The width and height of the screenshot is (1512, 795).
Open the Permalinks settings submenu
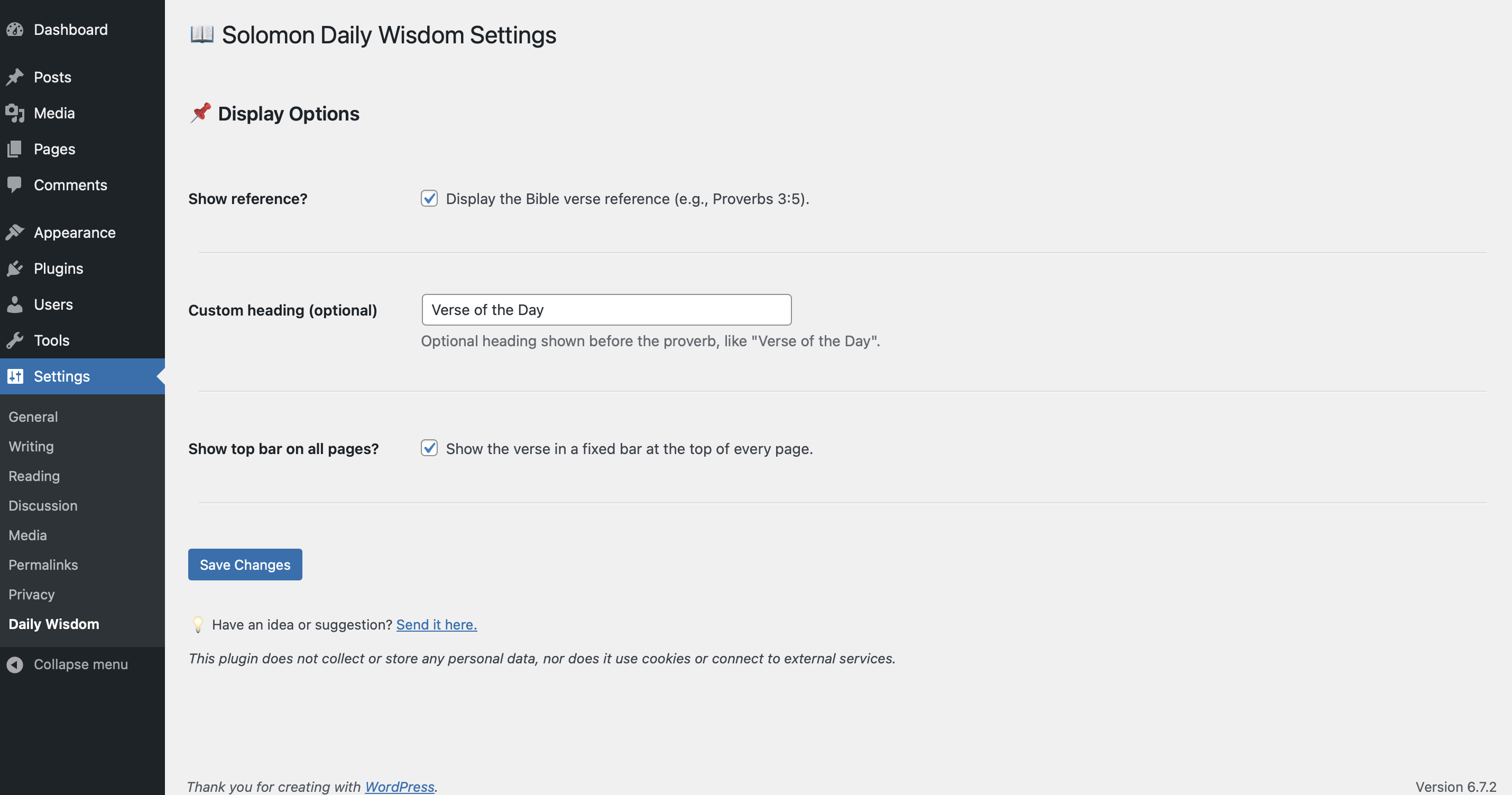[x=43, y=565]
